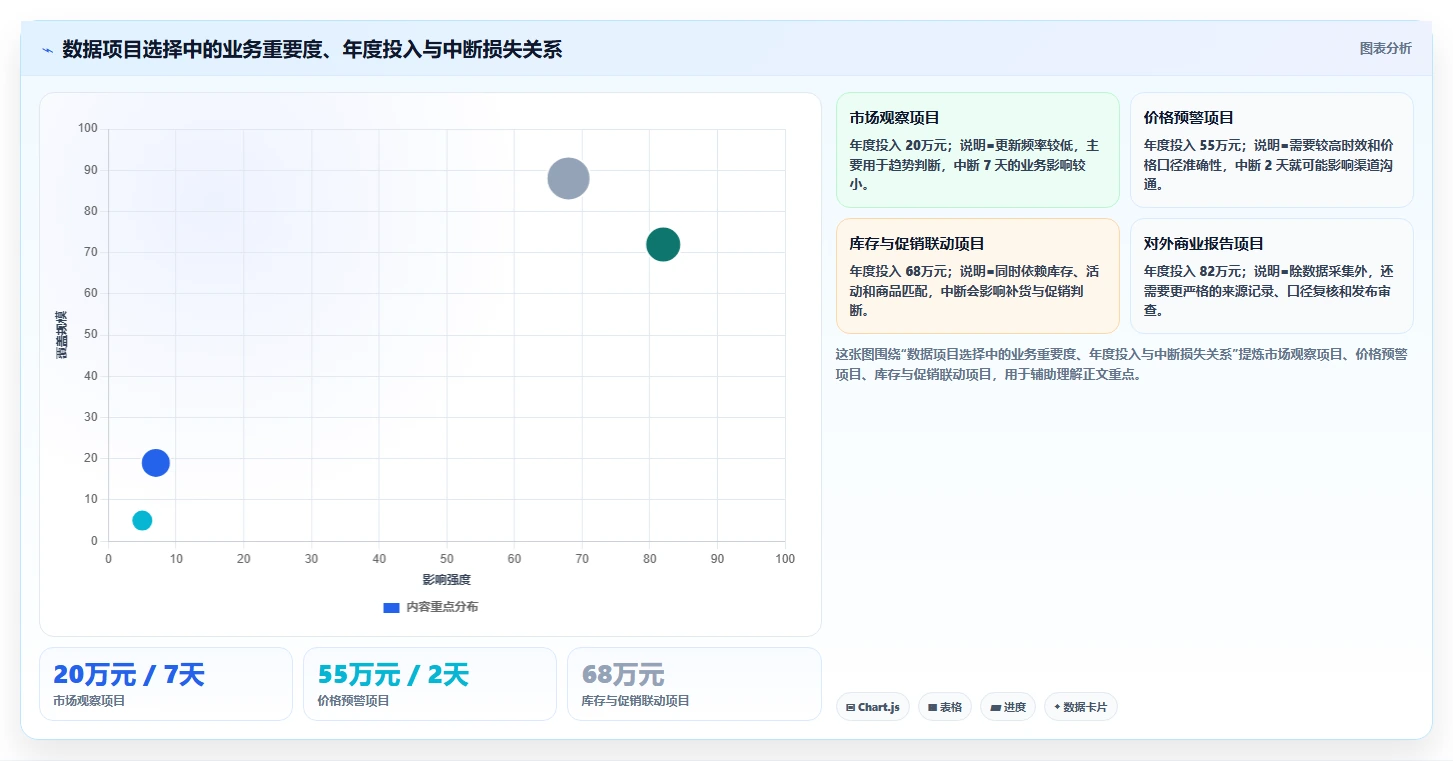Click the y-axis tick label 100
Viewport: 1453px width, 761px height.
pyautogui.click(x=88, y=128)
